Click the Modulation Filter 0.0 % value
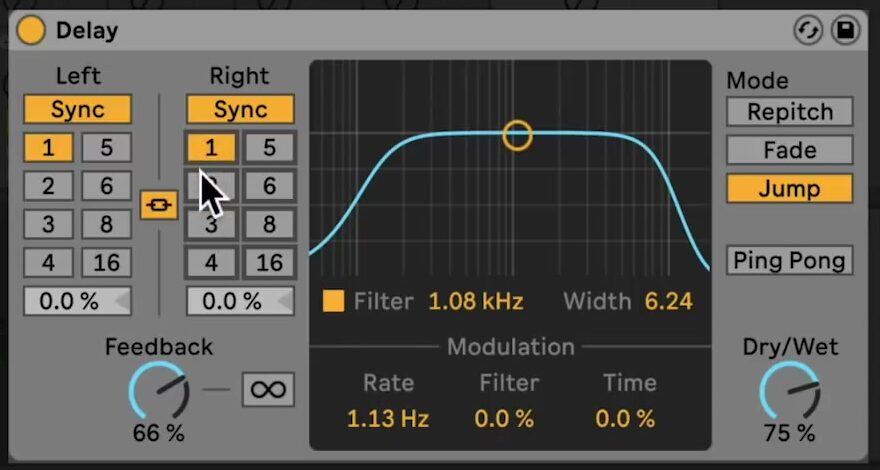 pyautogui.click(x=504, y=419)
